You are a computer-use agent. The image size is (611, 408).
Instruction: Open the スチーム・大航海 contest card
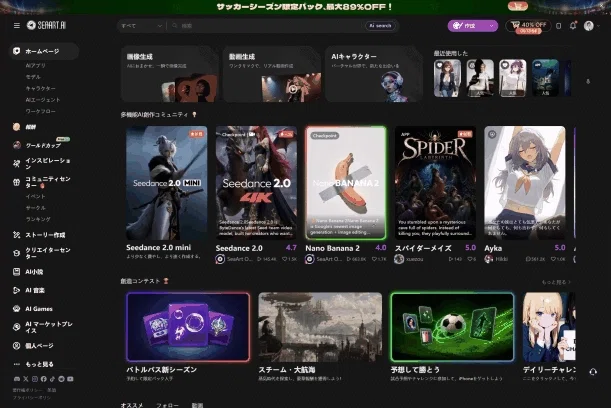[320, 327]
